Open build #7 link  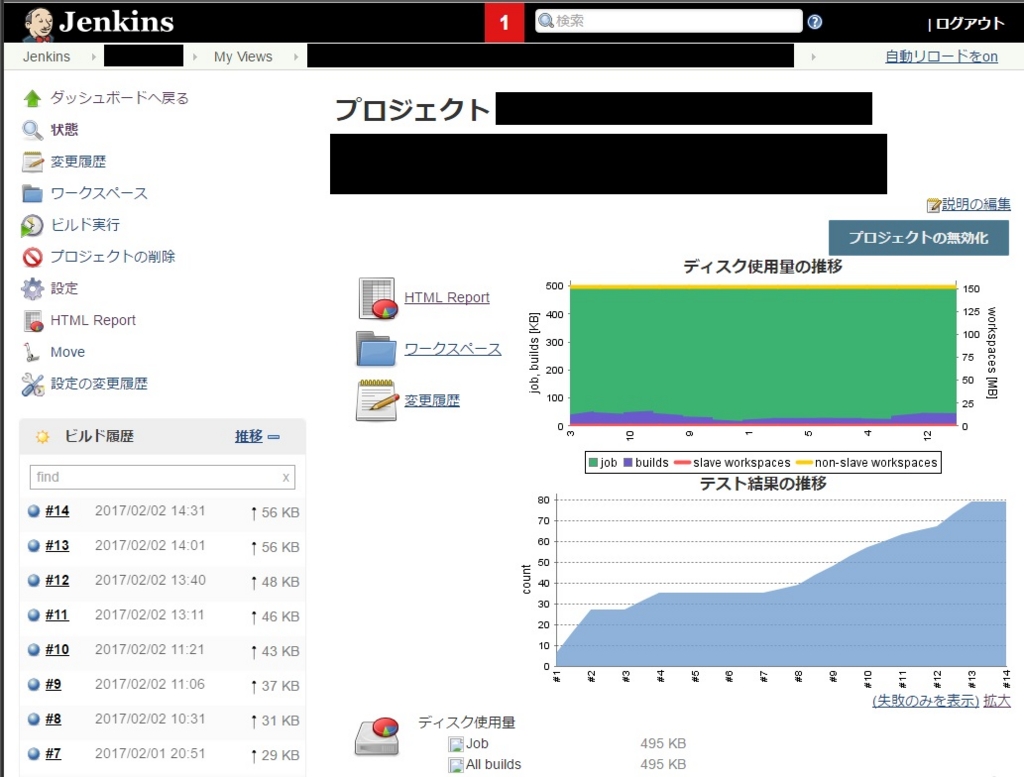[x=53, y=753]
